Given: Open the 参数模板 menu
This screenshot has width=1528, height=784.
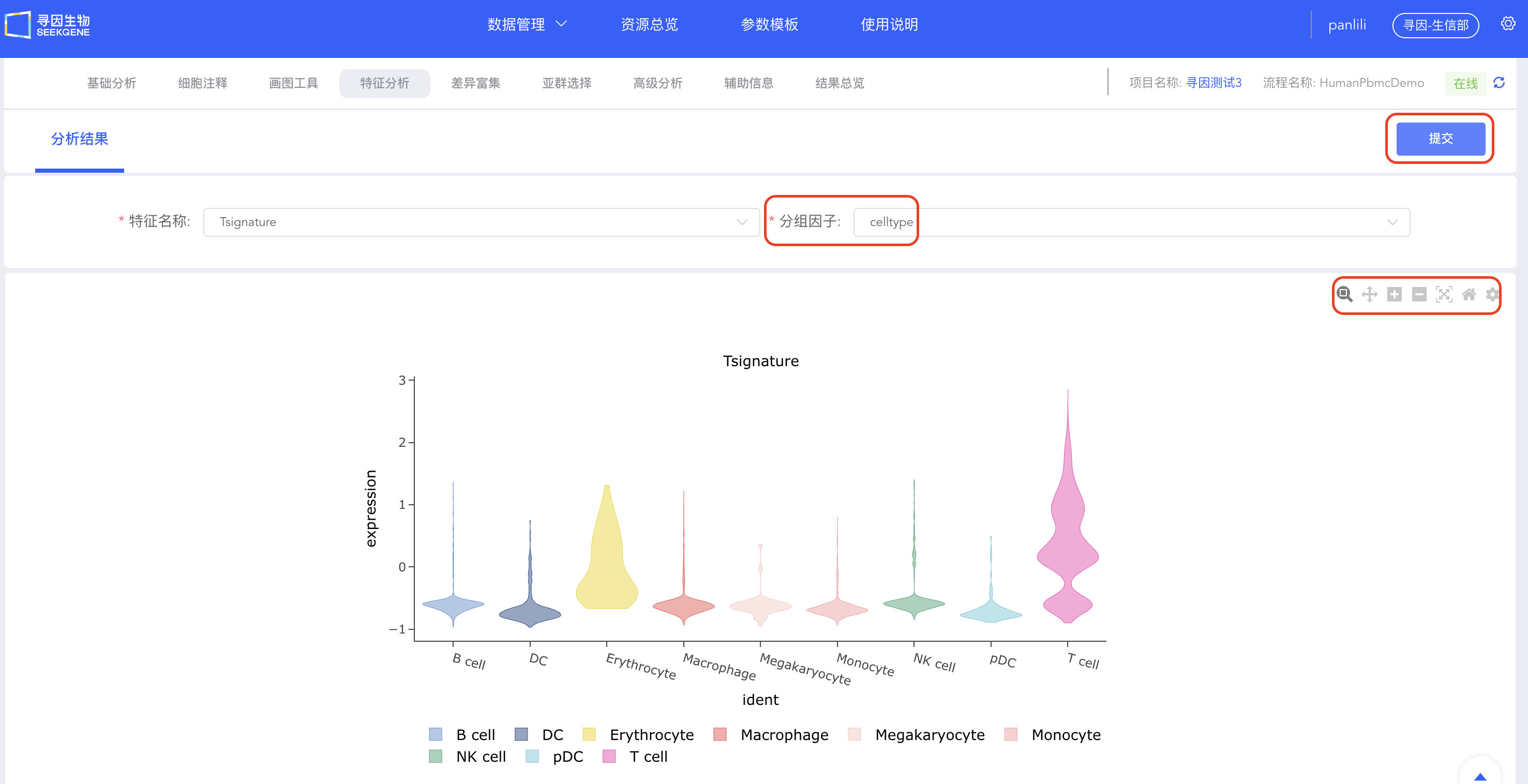Looking at the screenshot, I should point(769,24).
